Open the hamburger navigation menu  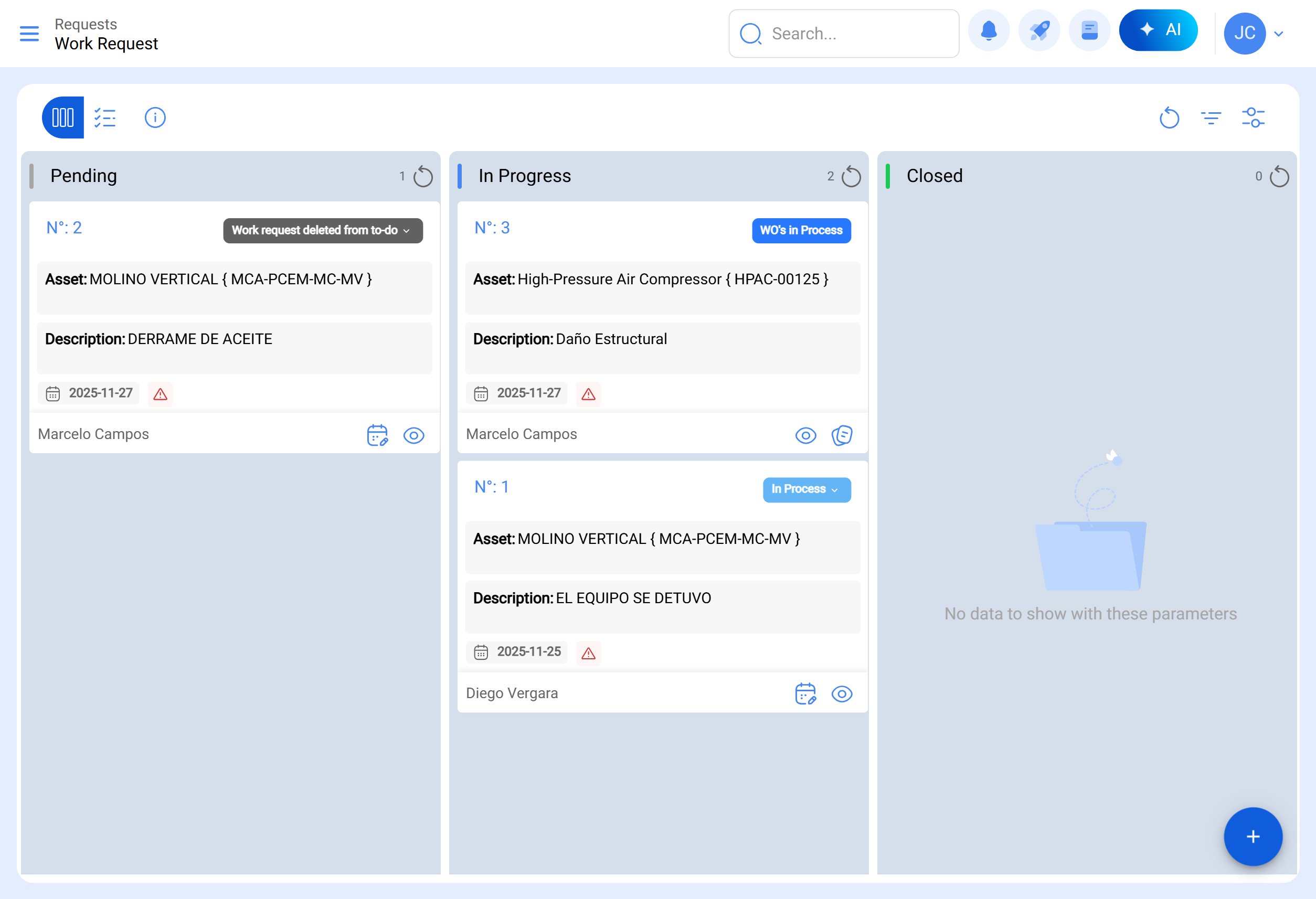click(x=29, y=34)
